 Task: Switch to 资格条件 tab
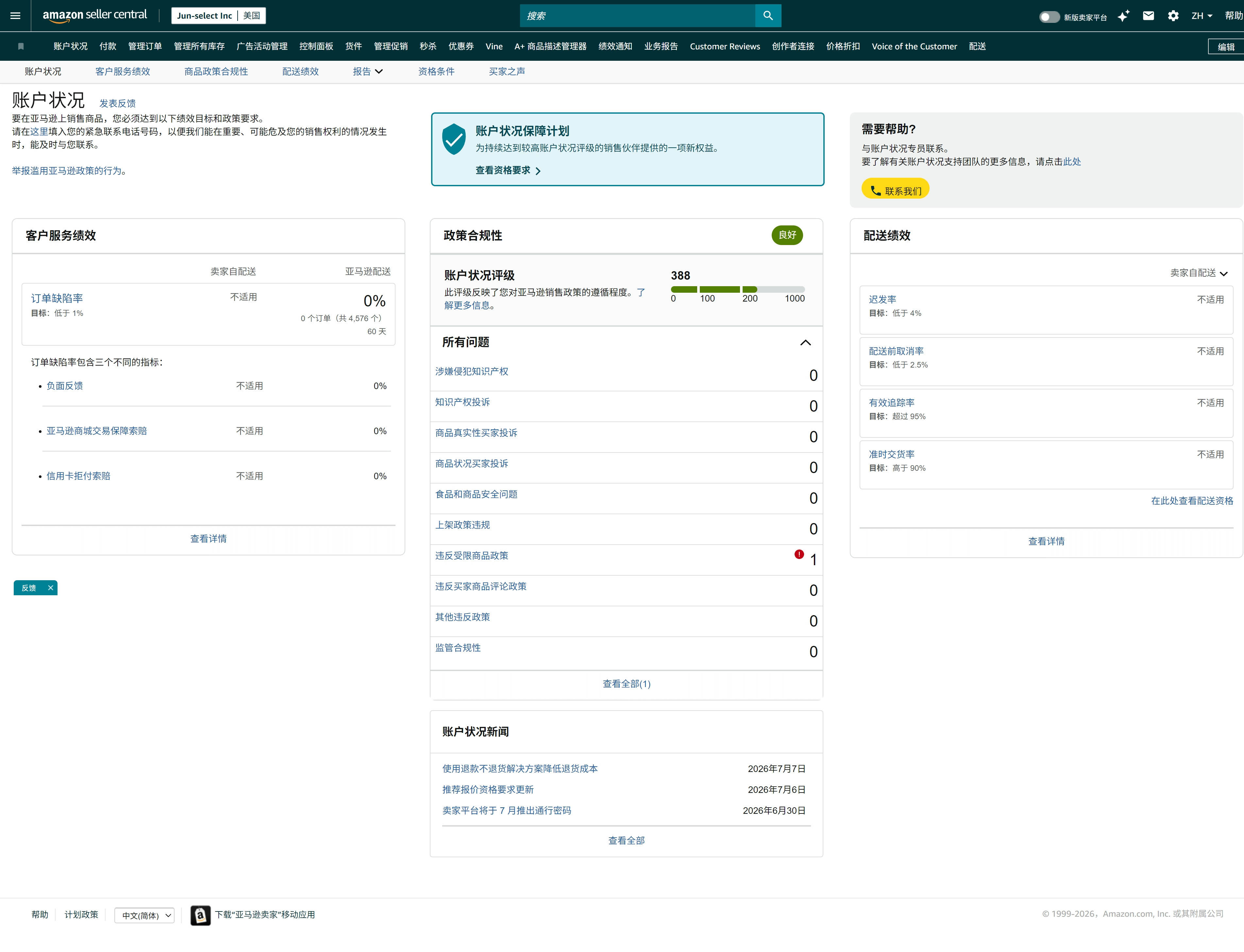tap(436, 72)
